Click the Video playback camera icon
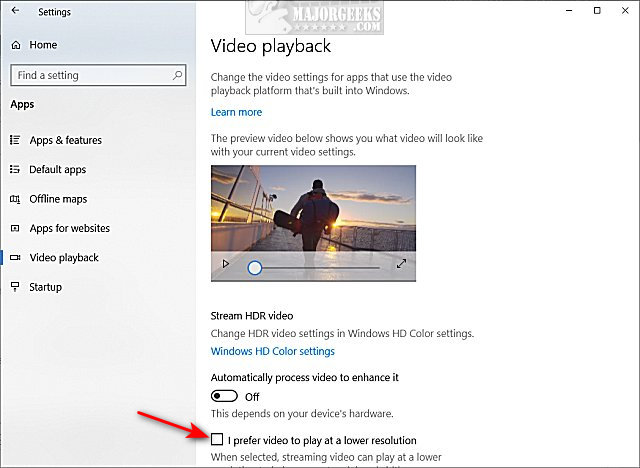This screenshot has height=468, width=640. pyautogui.click(x=15, y=257)
